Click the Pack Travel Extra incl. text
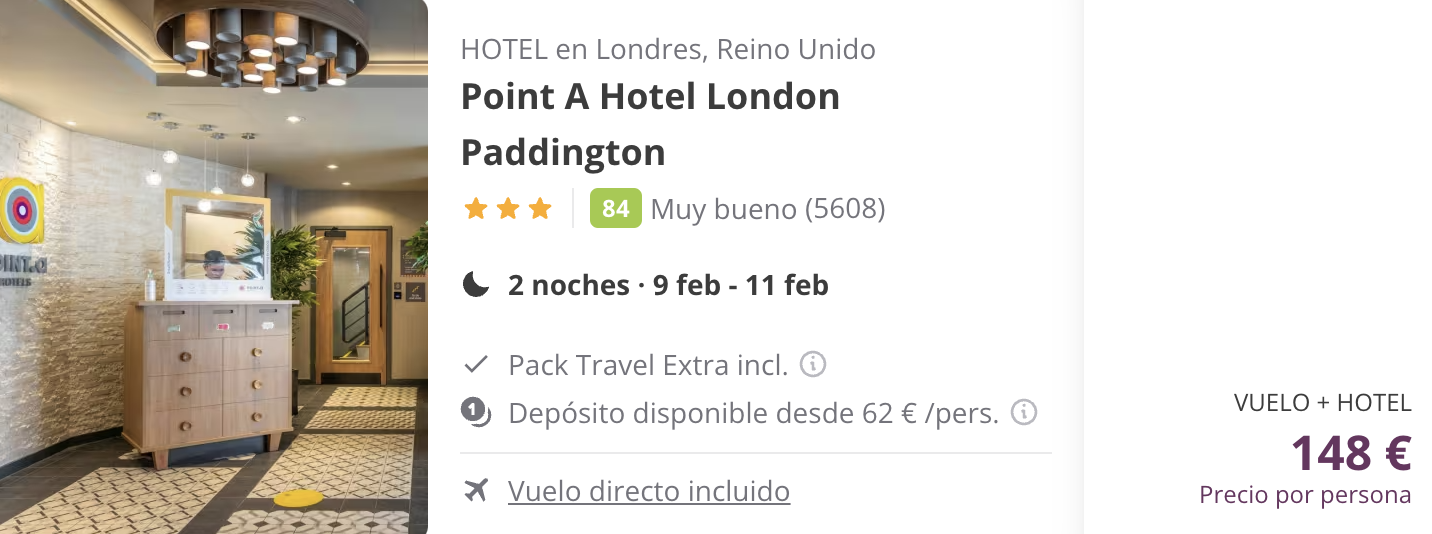The height and width of the screenshot is (534, 1432). [648, 365]
